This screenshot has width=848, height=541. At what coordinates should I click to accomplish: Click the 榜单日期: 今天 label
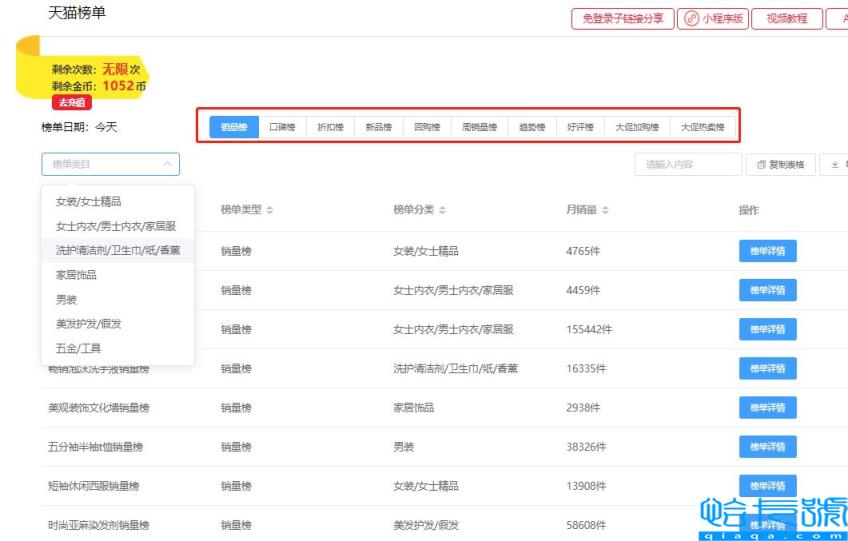click(x=79, y=127)
